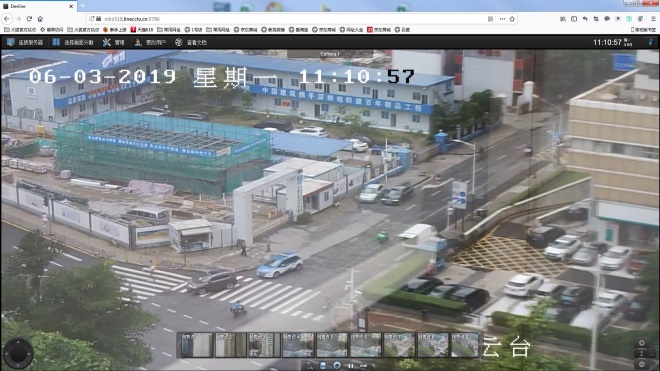
Task: Click the magnifier zoom icon in bottom bar
Action: [310, 366]
